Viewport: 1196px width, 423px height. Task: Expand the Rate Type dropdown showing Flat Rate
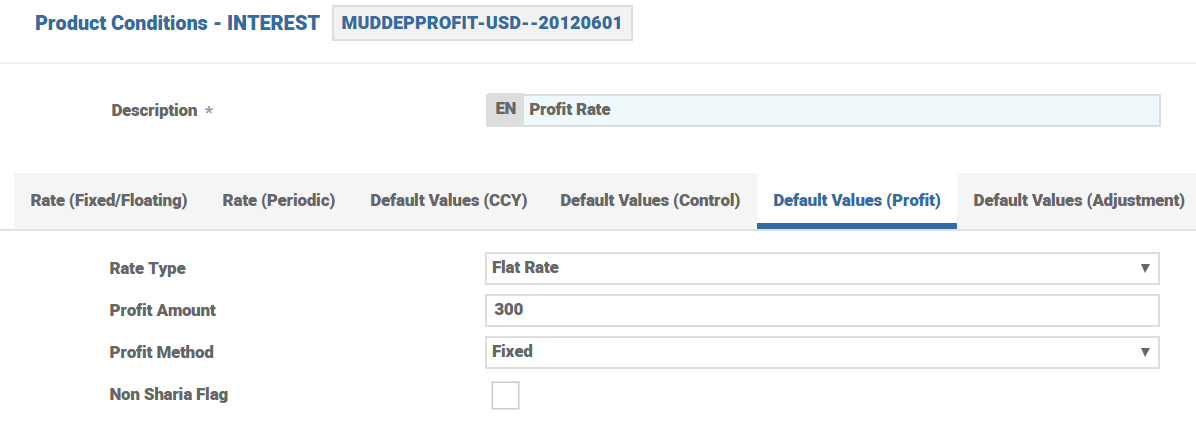tap(821, 268)
